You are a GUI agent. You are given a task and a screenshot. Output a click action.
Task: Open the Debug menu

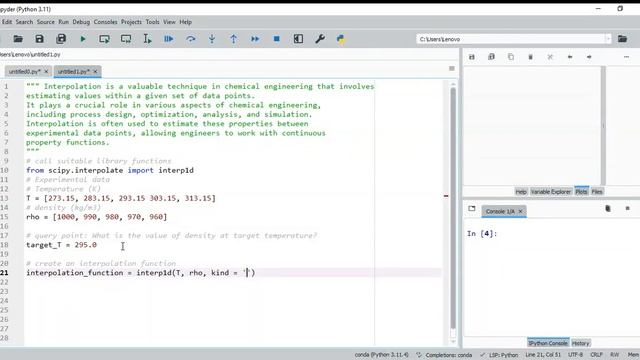81,22
